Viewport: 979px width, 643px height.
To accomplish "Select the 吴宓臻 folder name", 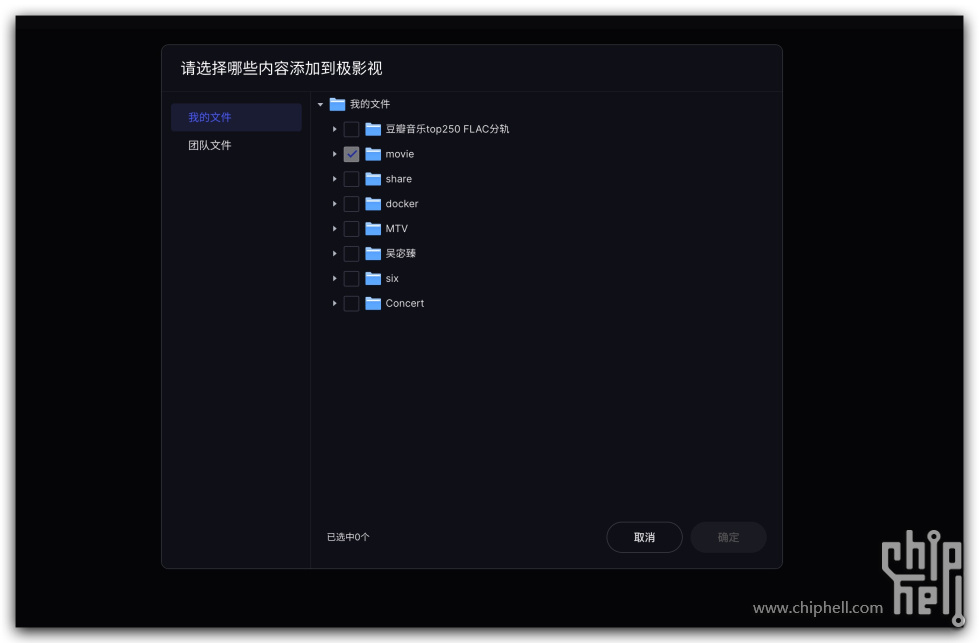I will coord(401,253).
